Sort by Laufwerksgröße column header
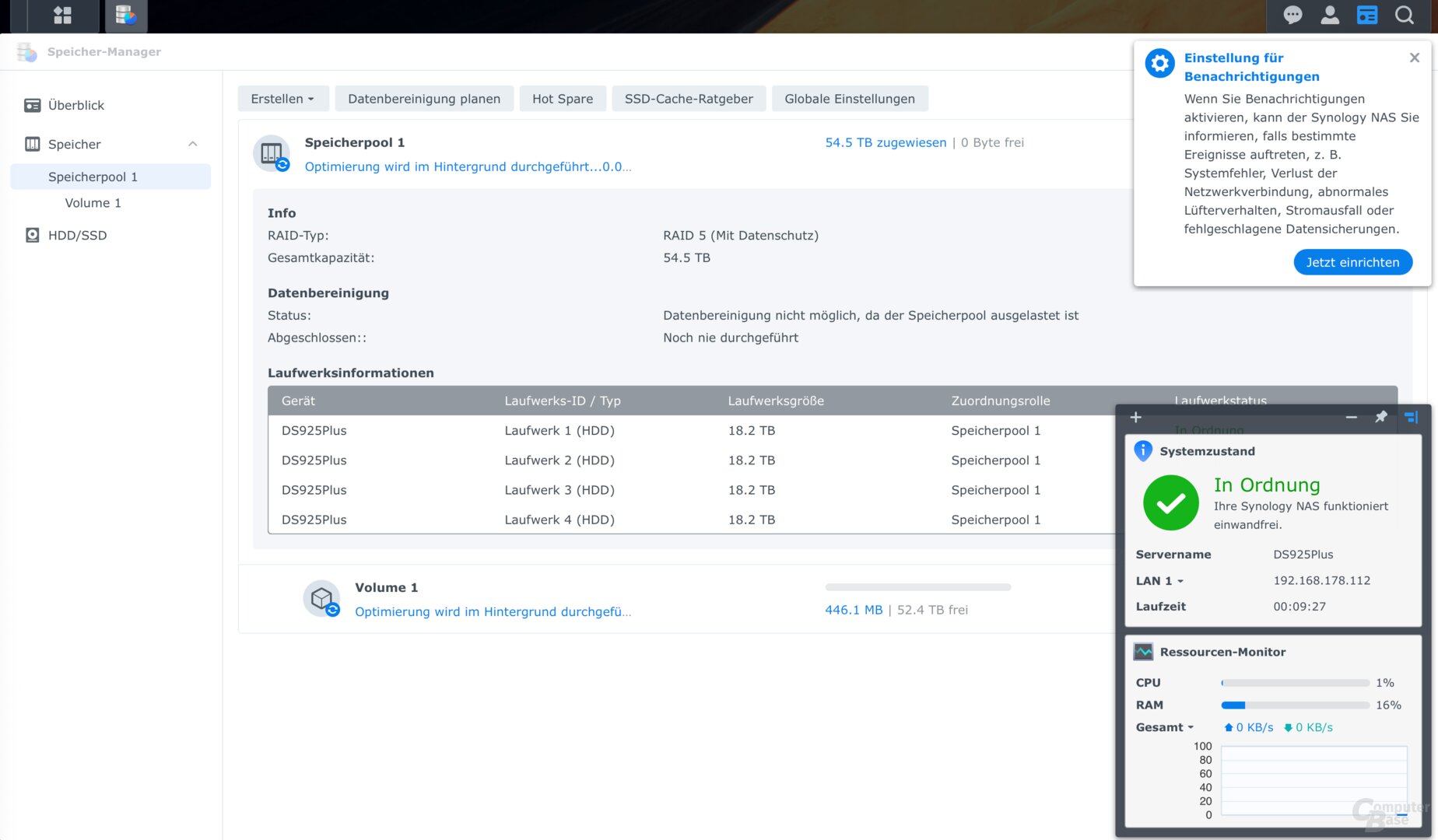 pos(776,401)
